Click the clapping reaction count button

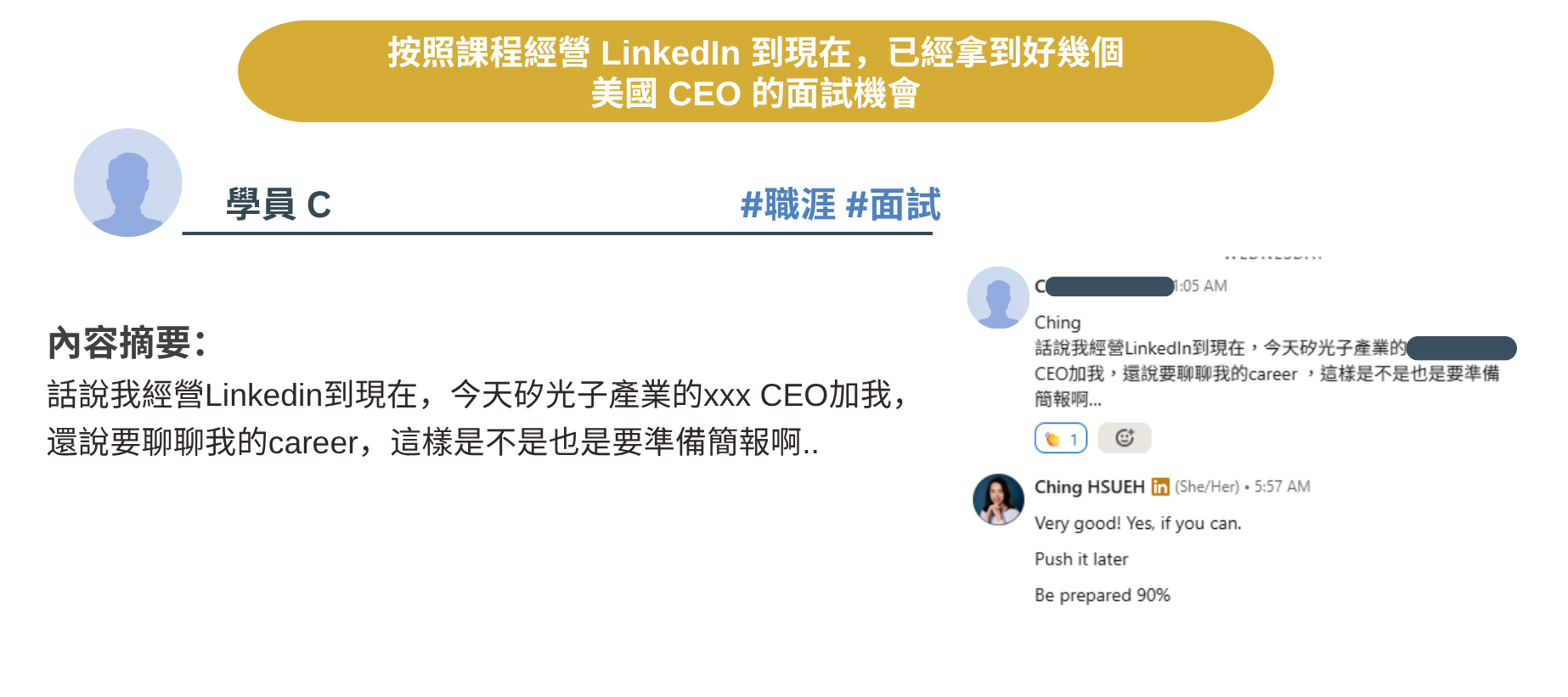pyautogui.click(x=1061, y=438)
